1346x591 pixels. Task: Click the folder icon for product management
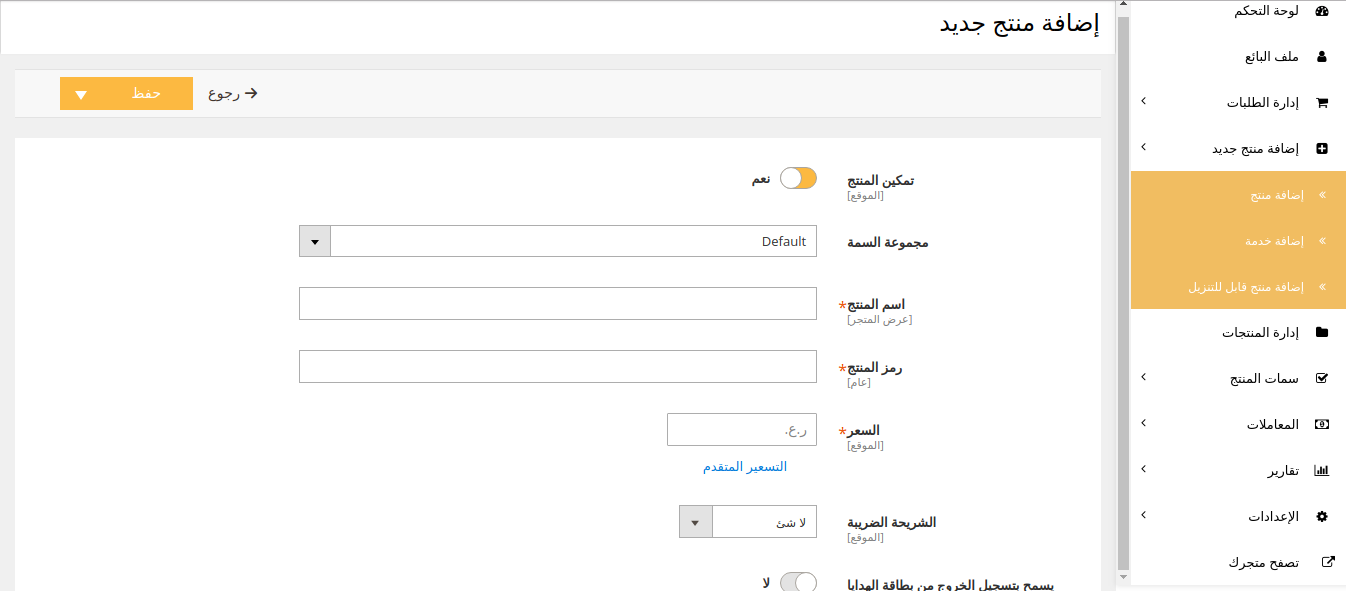[x=1321, y=333]
